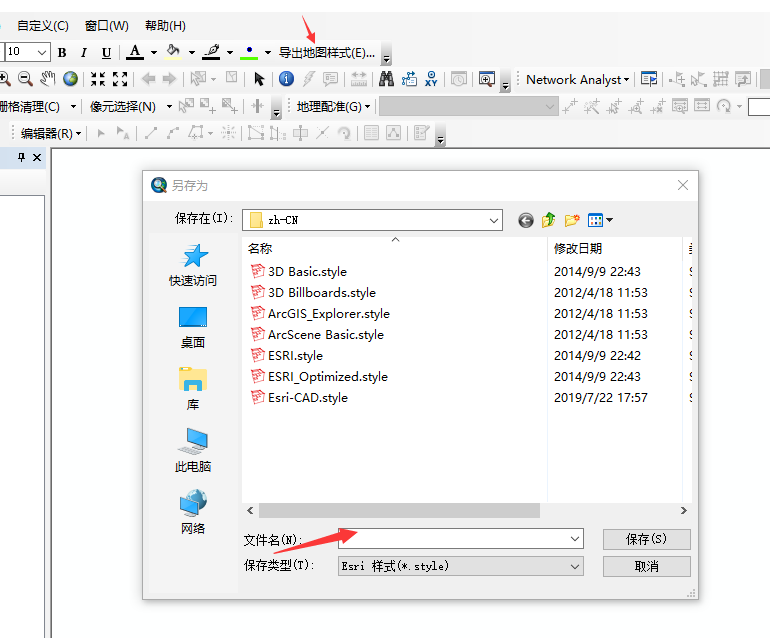Open the 保存在 folder dropdown zh-CN
The image size is (770, 638).
372,220
